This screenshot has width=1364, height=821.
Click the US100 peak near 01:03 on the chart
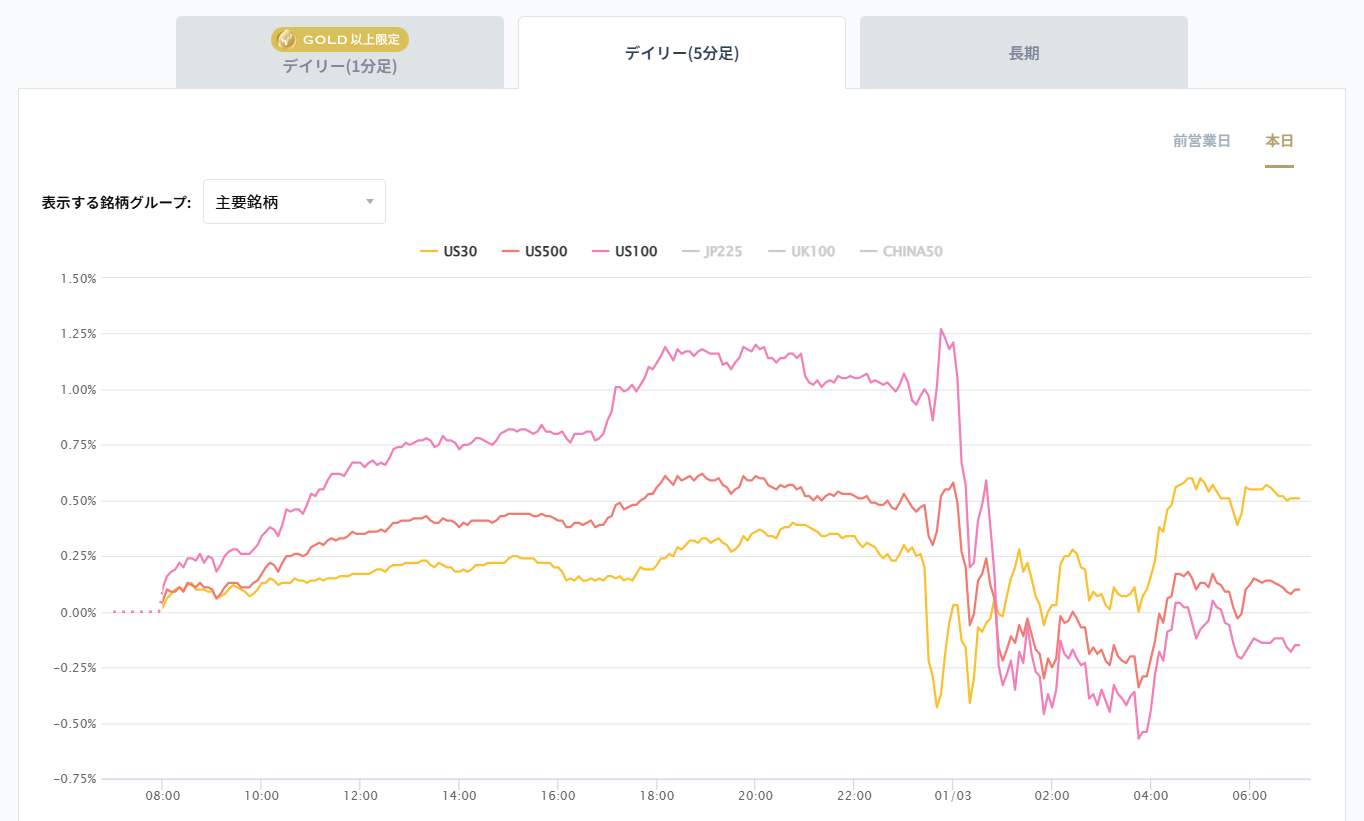941,329
